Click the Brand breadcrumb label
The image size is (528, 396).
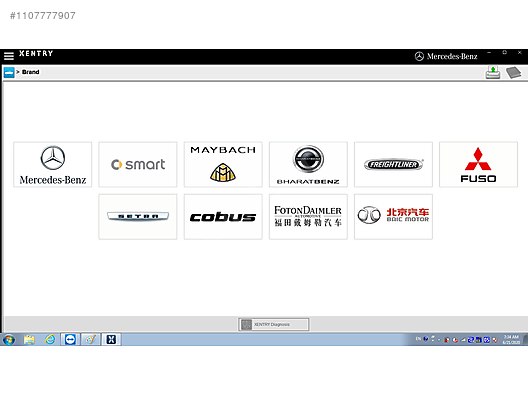click(31, 72)
